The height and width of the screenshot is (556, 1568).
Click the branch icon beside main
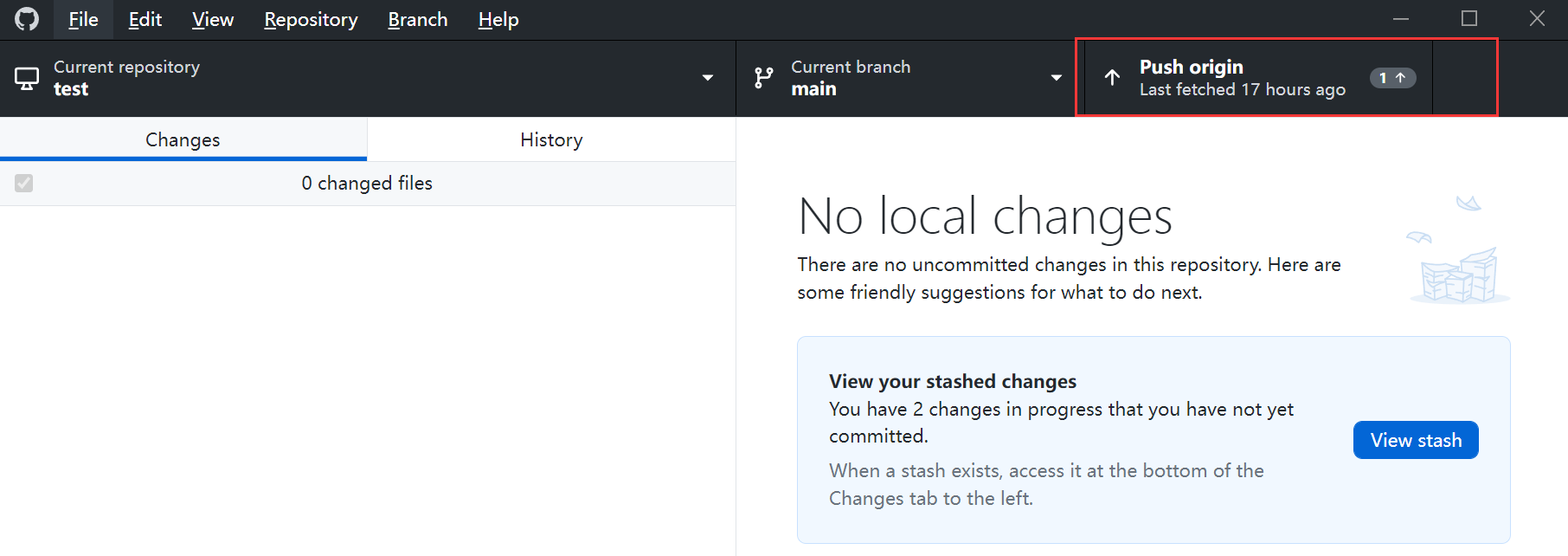point(763,78)
